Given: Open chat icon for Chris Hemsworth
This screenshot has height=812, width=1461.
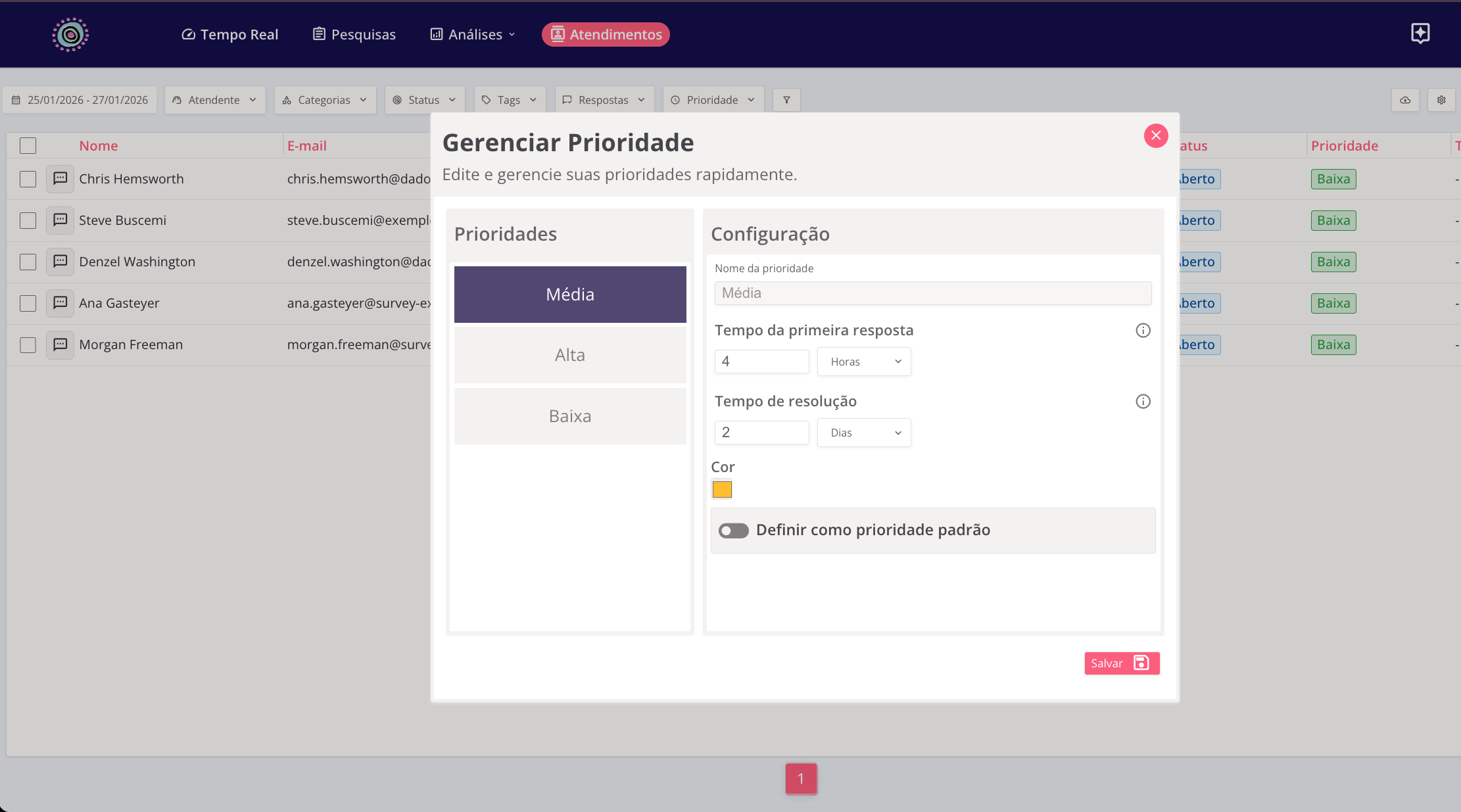Looking at the screenshot, I should click(60, 179).
